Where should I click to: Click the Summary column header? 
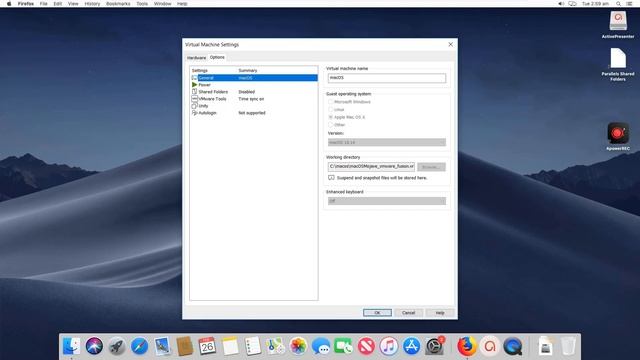click(x=248, y=71)
